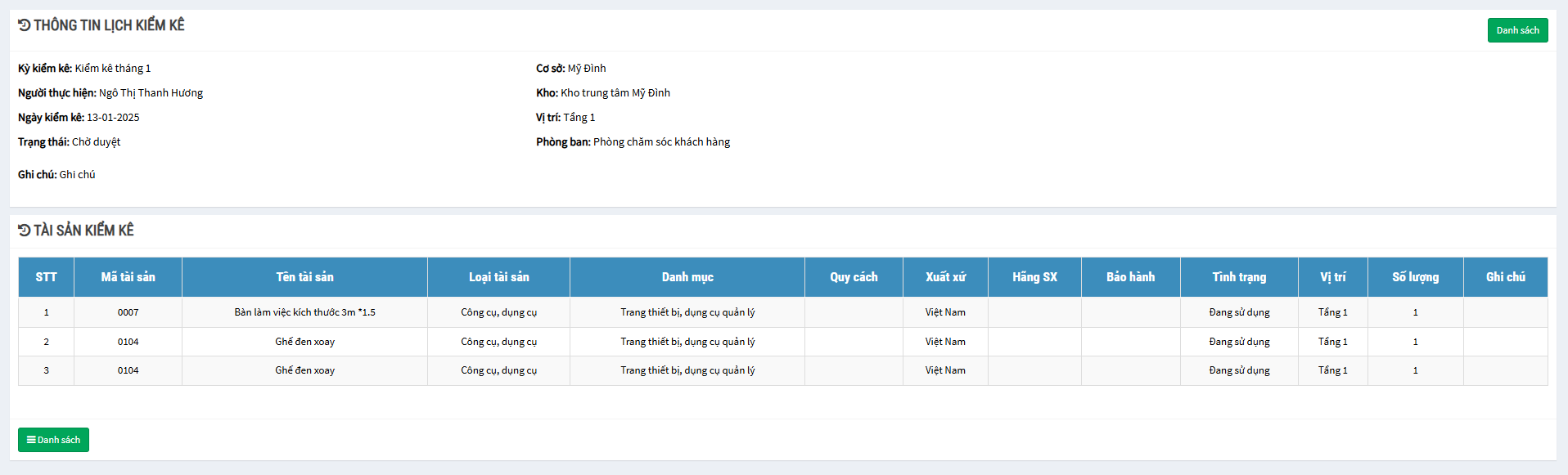Click asset code 0007 in the table
Viewport: 1568px width, 475px height.
[x=128, y=312]
